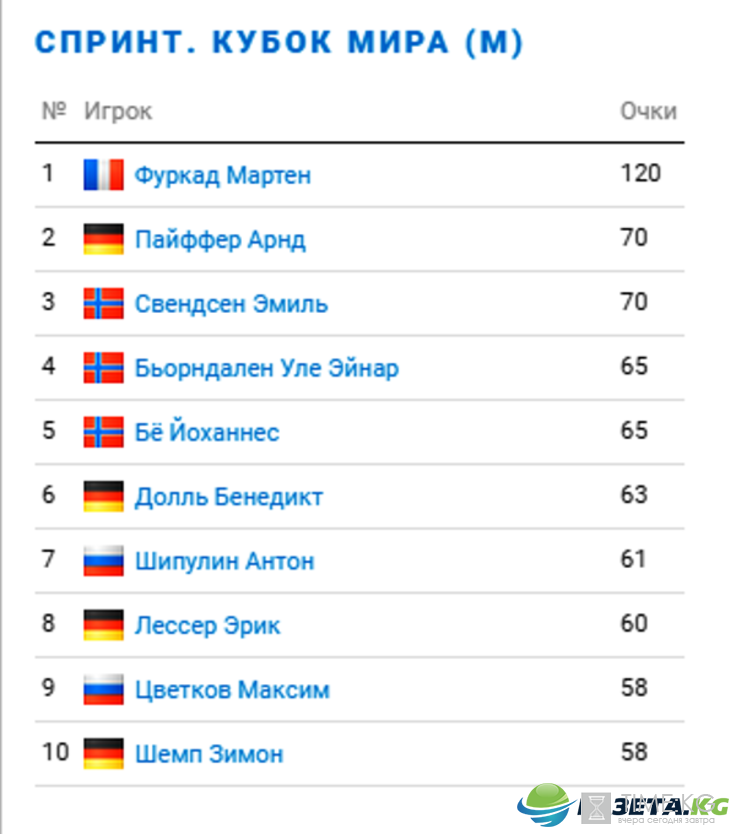
Task: Click the German flag beside Шемп Зимон
Action: point(104,754)
